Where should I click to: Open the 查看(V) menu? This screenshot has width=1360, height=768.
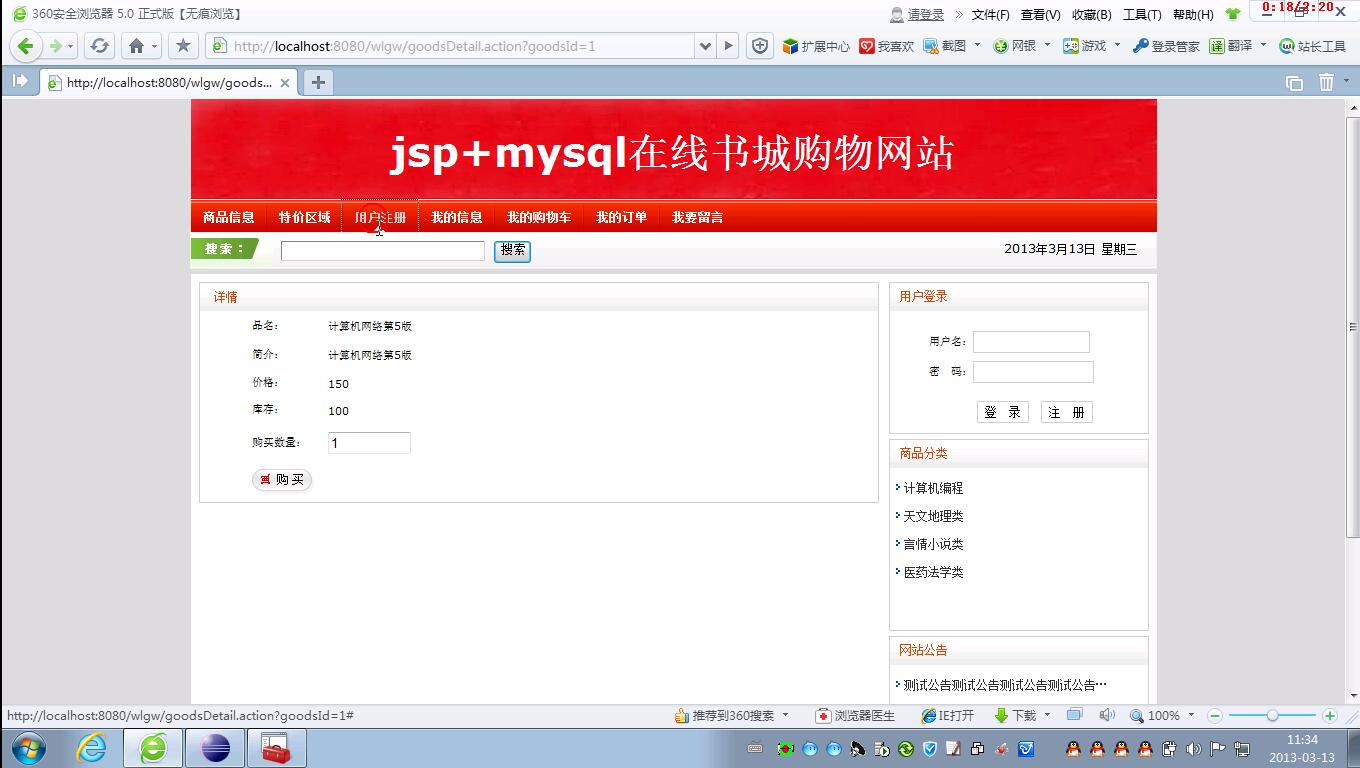[1040, 15]
